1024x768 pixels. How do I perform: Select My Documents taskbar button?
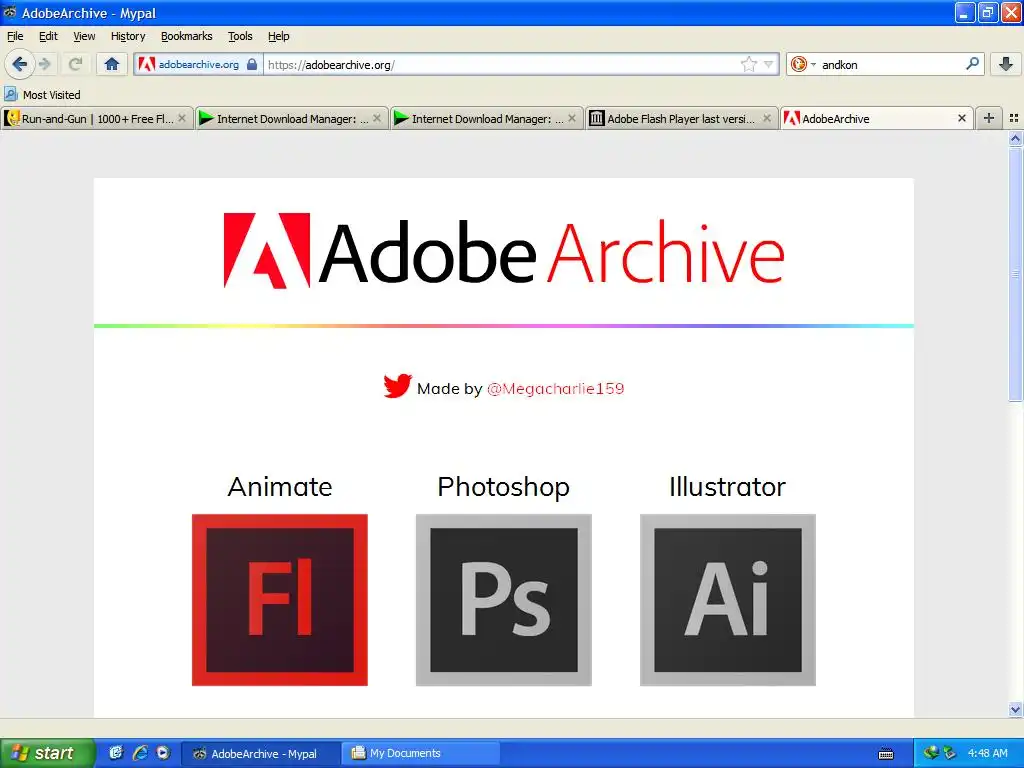pyautogui.click(x=421, y=754)
